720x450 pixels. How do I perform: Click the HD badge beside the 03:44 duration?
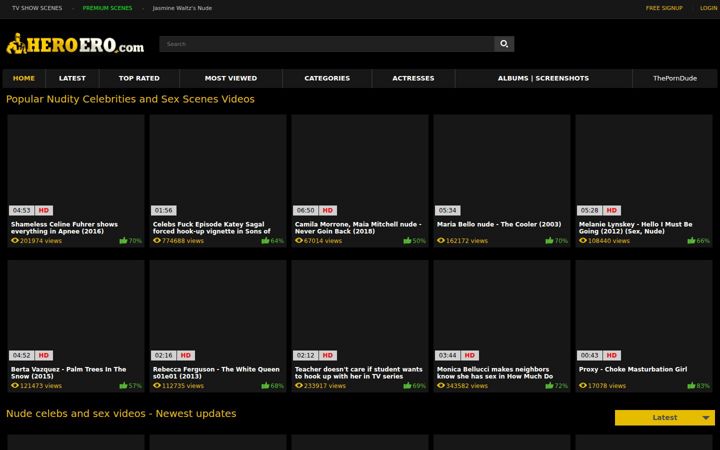[x=470, y=355]
